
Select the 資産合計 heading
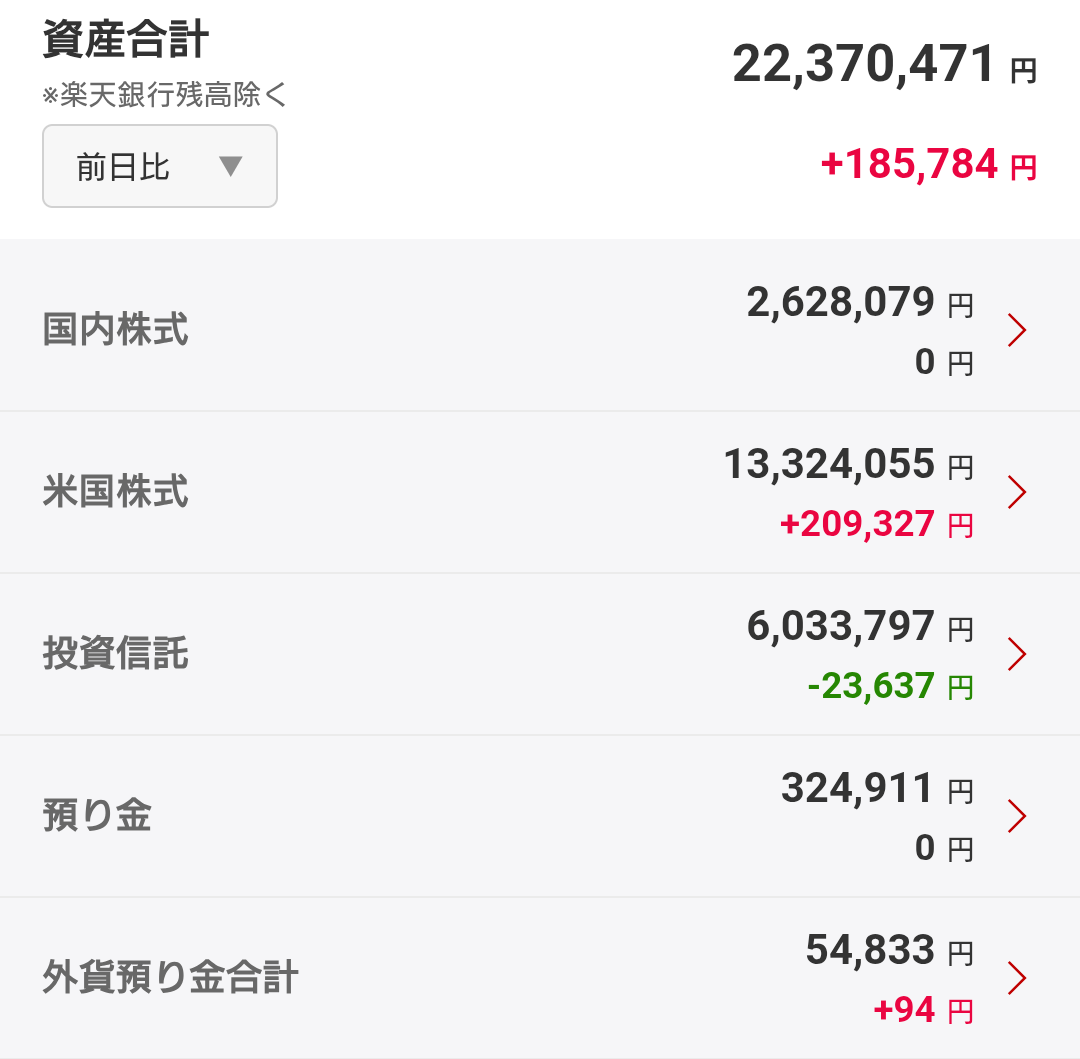125,39
